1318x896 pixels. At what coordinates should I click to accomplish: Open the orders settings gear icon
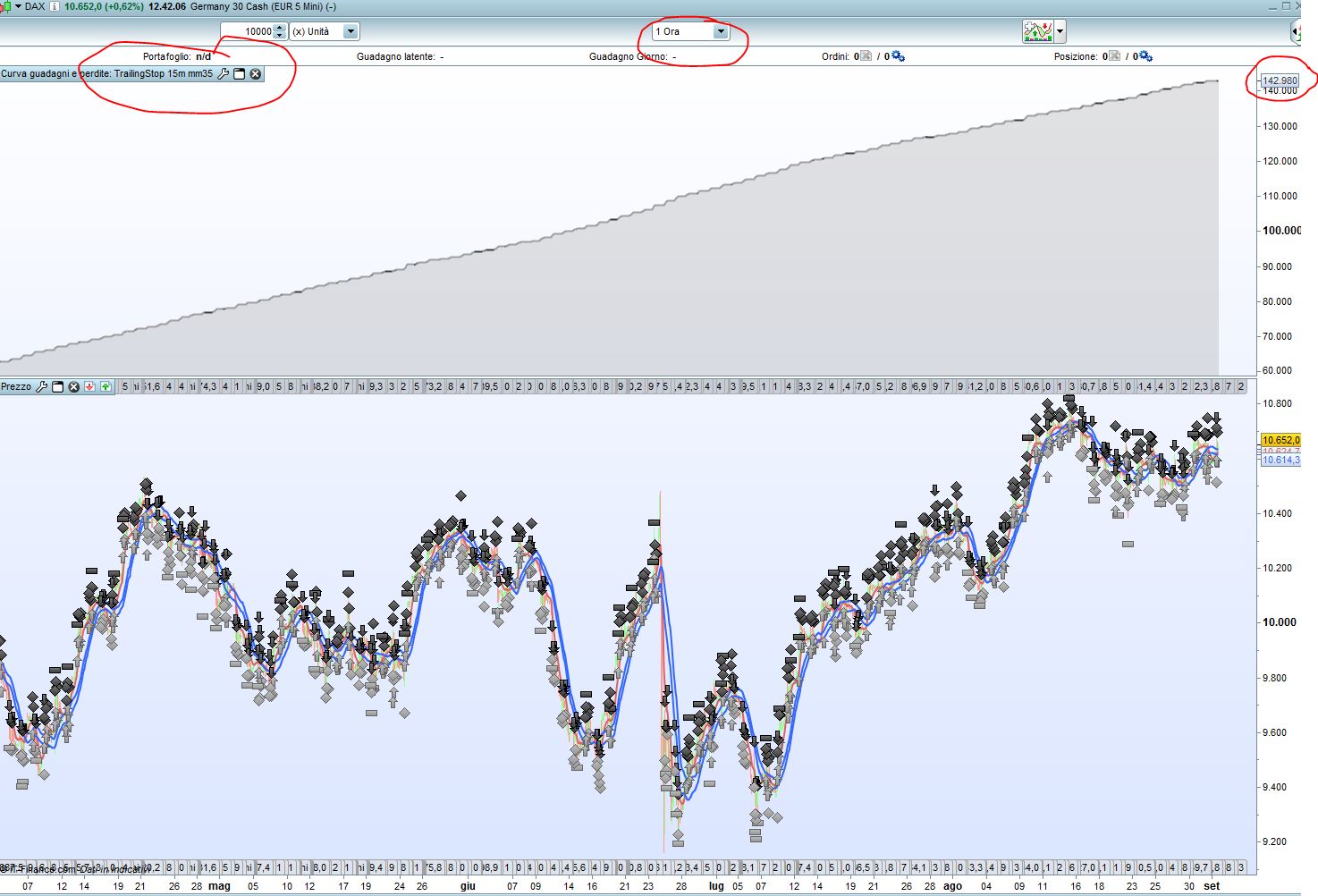tap(898, 56)
